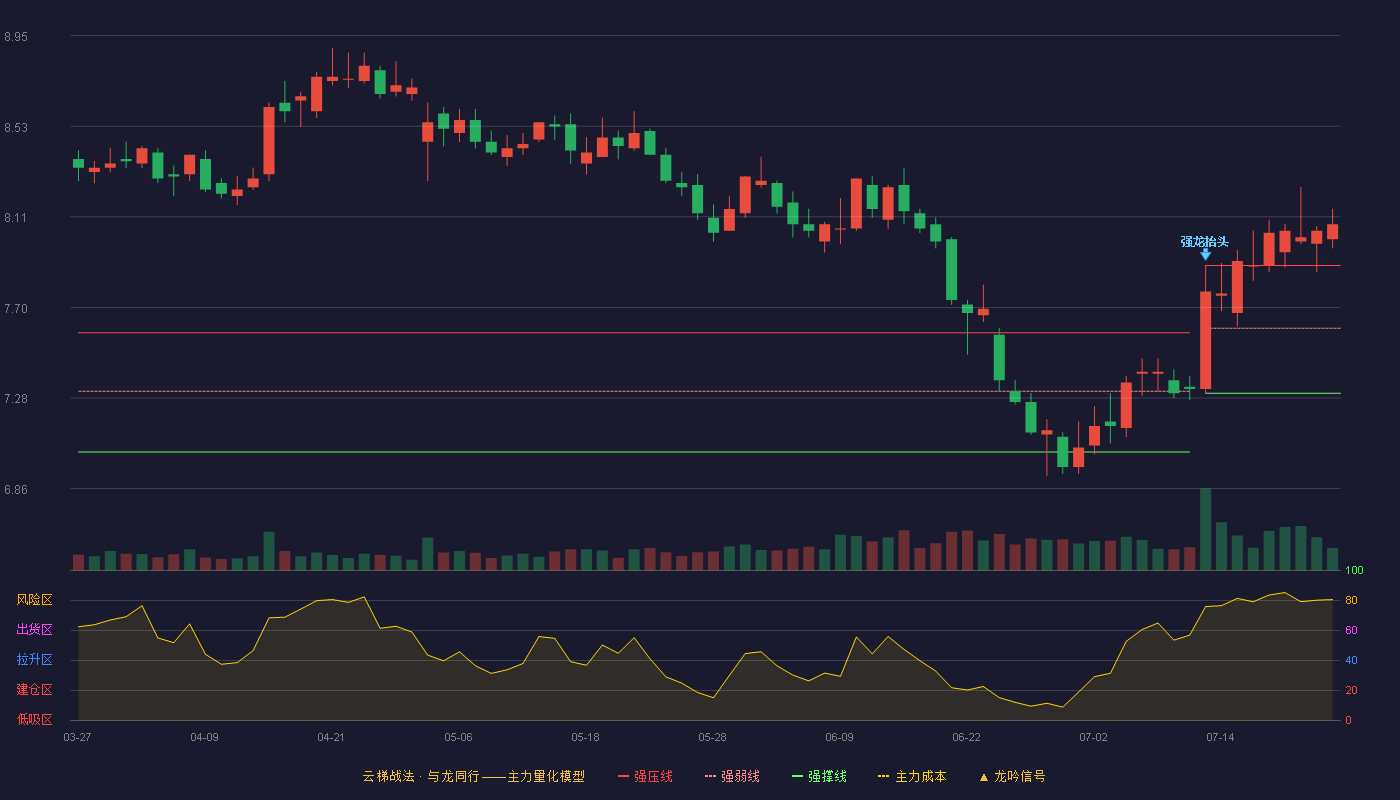Viewport: 1400px width, 800px height.
Task: Click the tallest green volume bar
Action: [1205, 529]
